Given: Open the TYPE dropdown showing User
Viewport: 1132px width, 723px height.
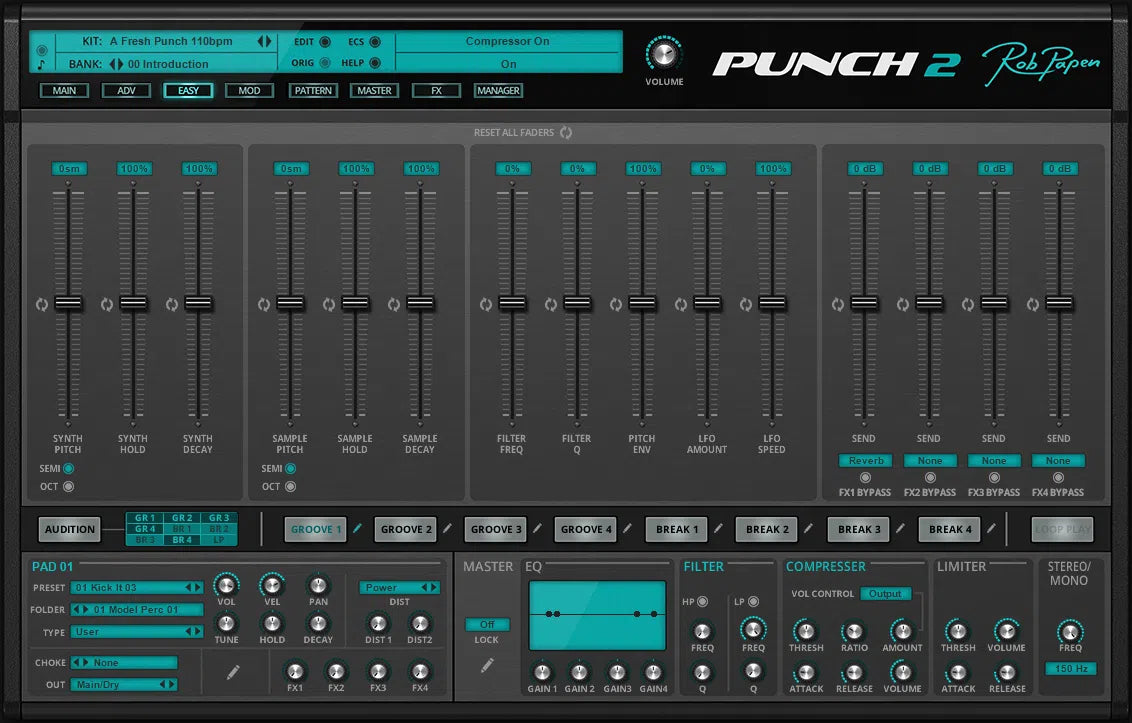Looking at the screenshot, I should click(x=137, y=630).
